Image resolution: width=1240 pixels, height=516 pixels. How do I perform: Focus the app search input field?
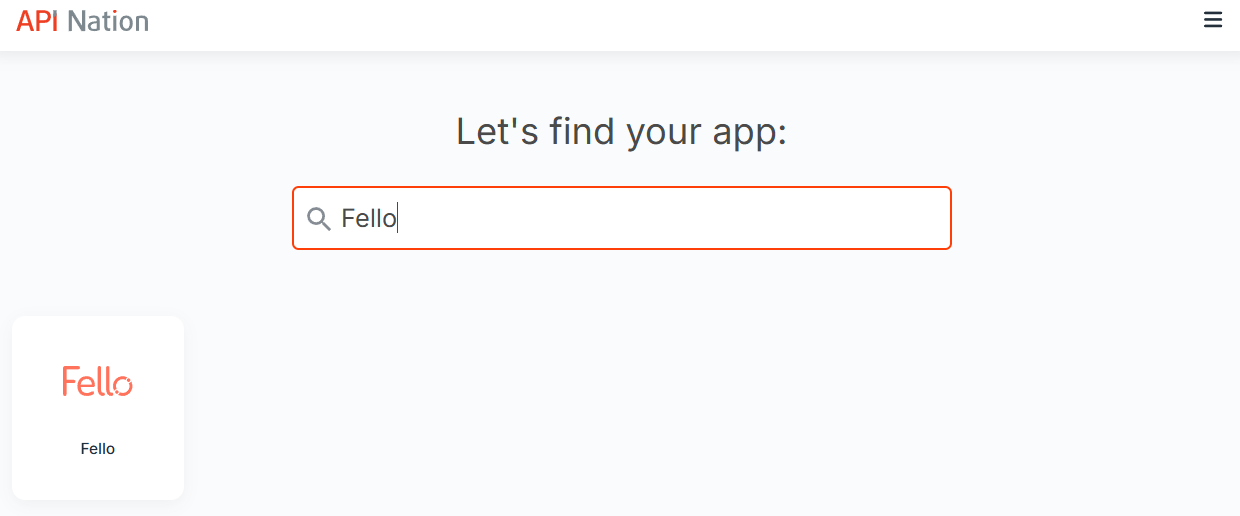click(621, 218)
